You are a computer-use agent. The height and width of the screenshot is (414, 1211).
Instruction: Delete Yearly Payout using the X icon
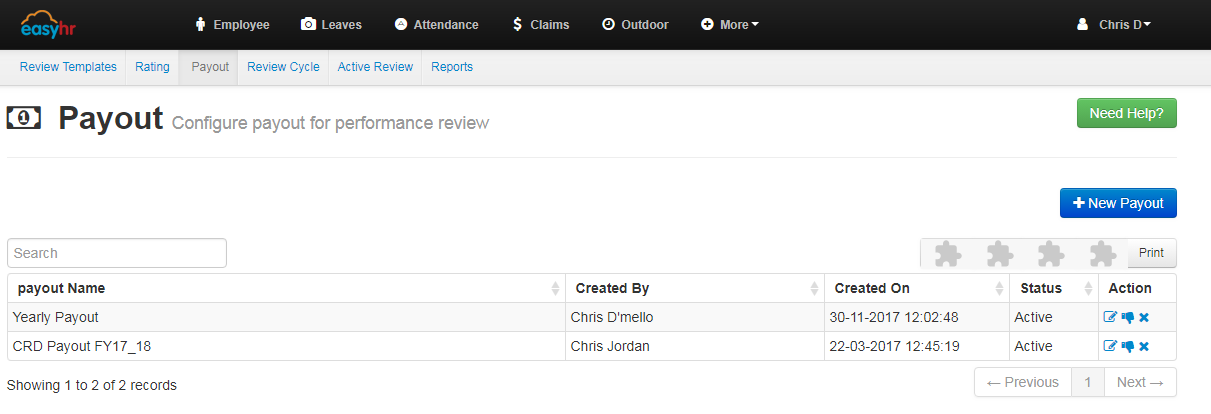coord(1144,317)
